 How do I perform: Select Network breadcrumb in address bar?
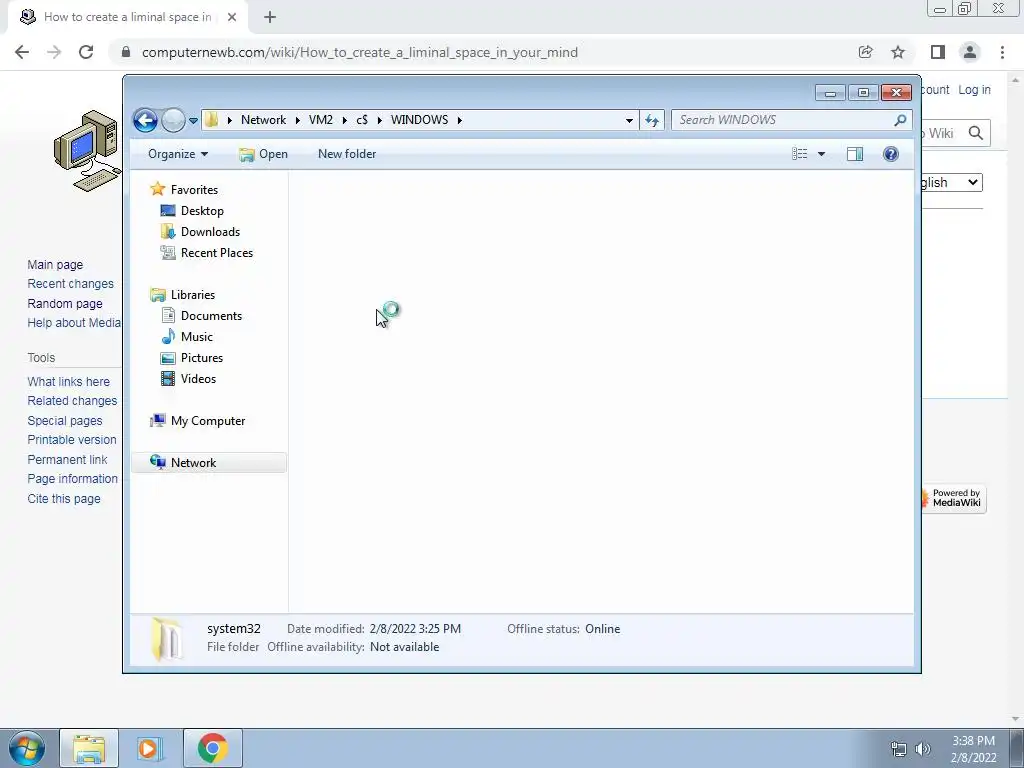click(x=263, y=120)
